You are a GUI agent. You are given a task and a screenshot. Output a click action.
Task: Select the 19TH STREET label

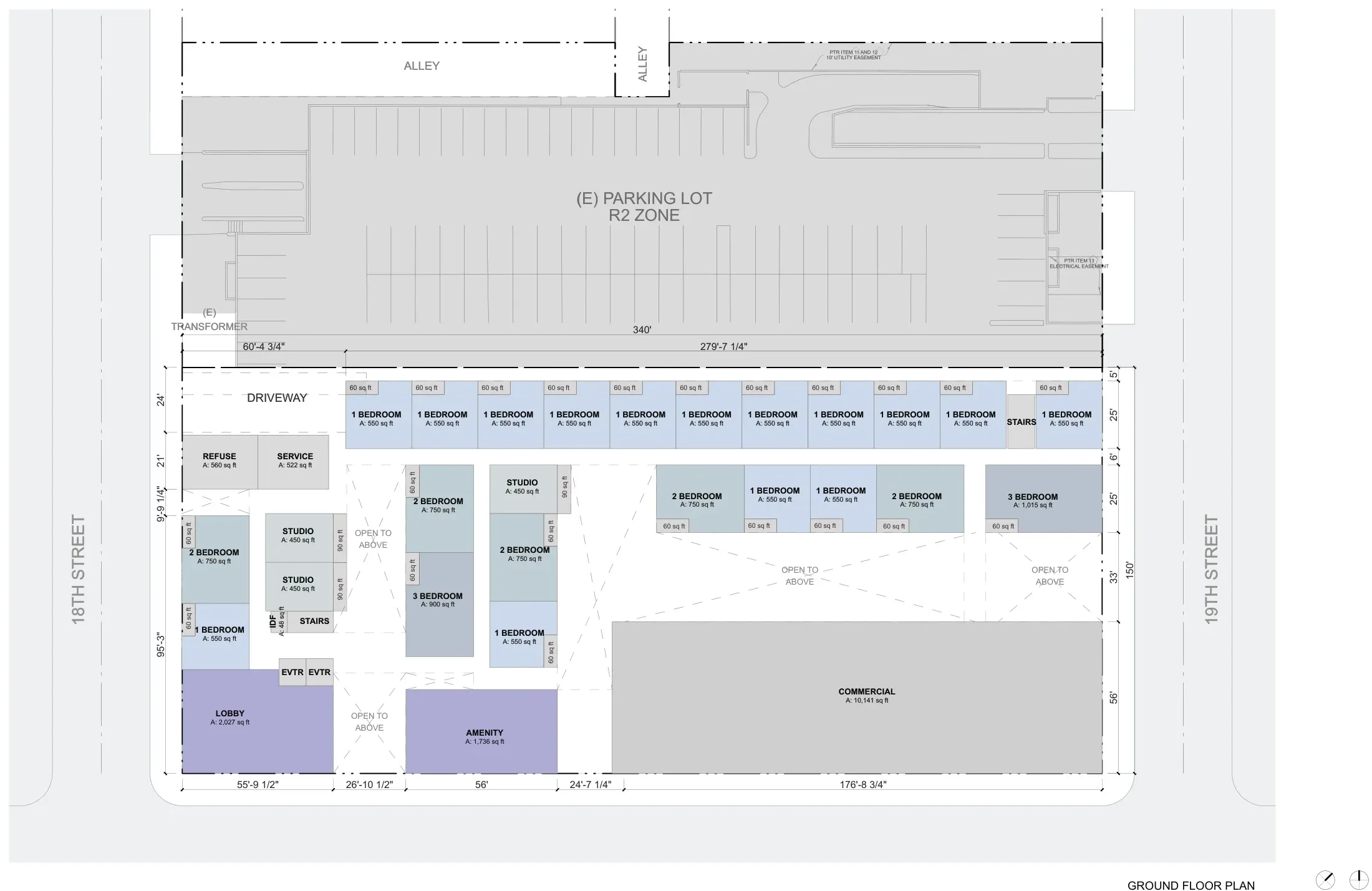pos(1210,569)
